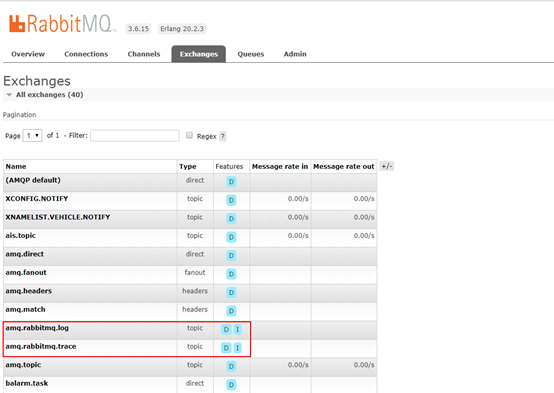
Task: Switch to the Queues tab
Action: [x=251, y=54]
